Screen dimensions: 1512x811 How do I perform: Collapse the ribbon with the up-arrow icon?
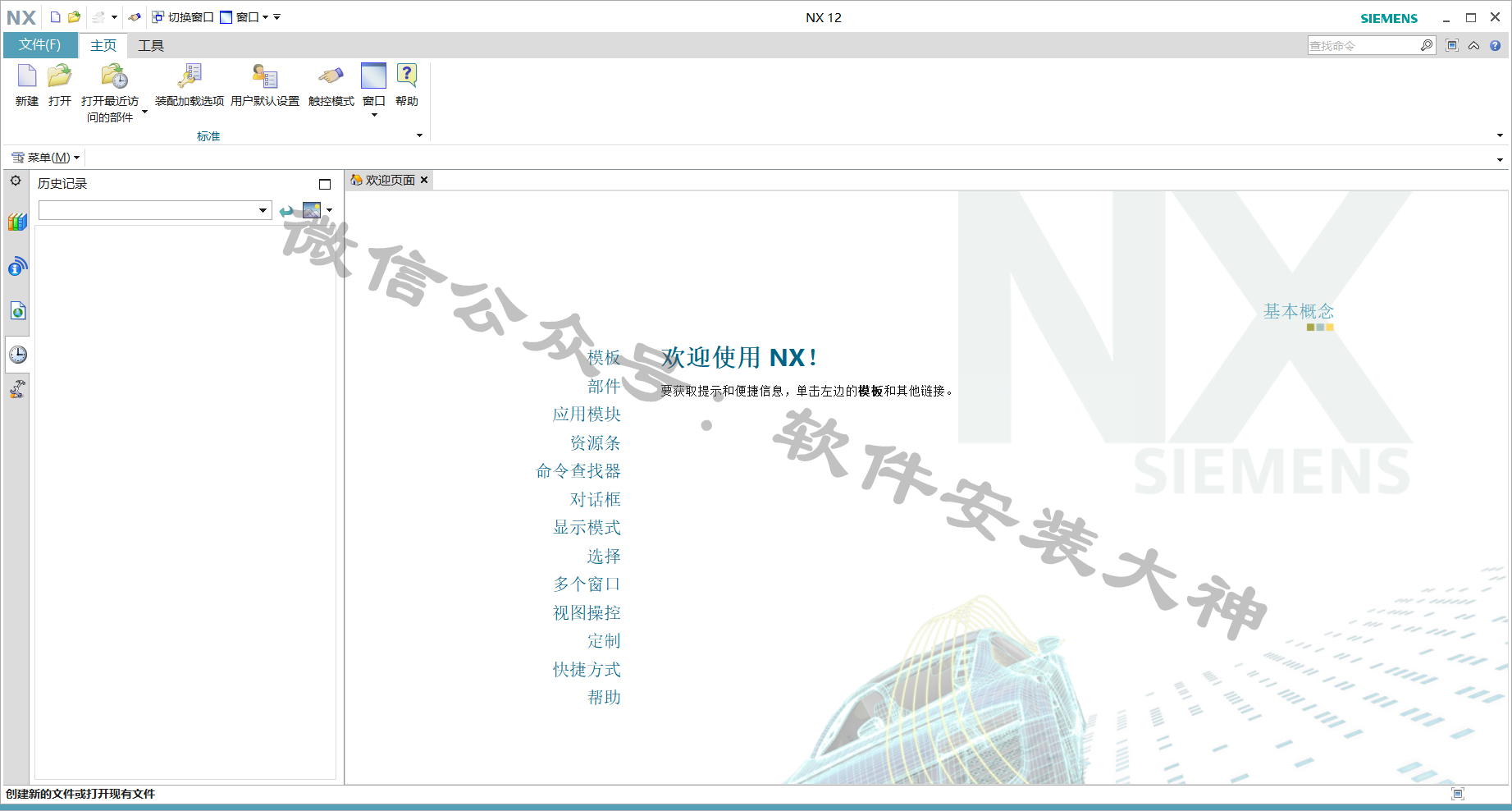tap(1474, 46)
